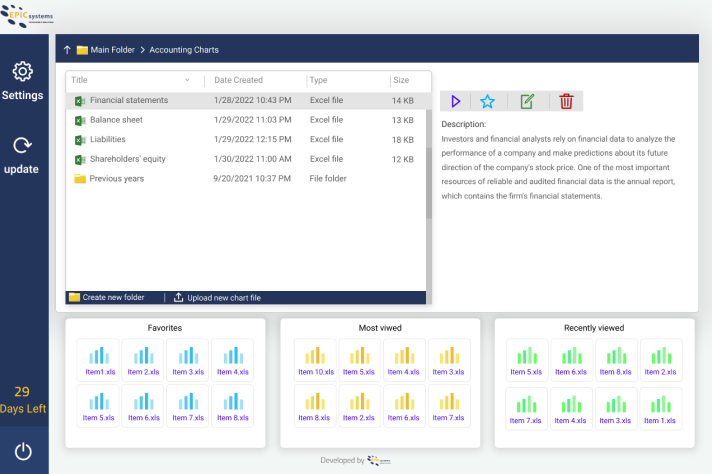712x474 pixels.
Task: Open the Previous years folder
Action: 116,179
